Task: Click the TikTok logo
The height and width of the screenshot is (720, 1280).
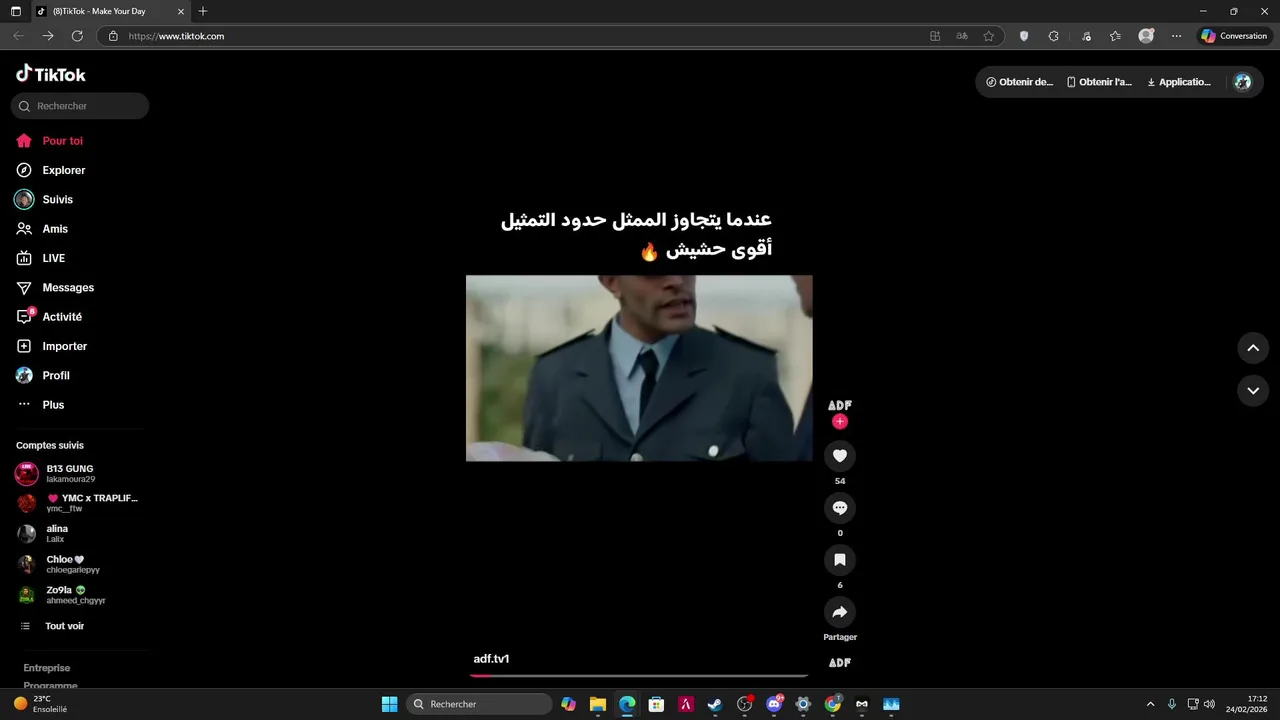Action: tap(51, 74)
